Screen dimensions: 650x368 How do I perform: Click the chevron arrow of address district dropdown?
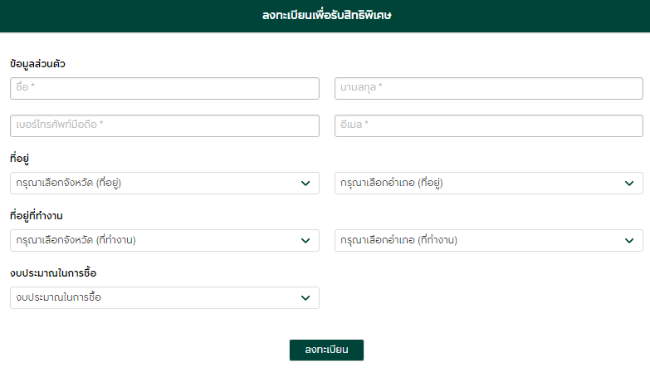coord(629,183)
